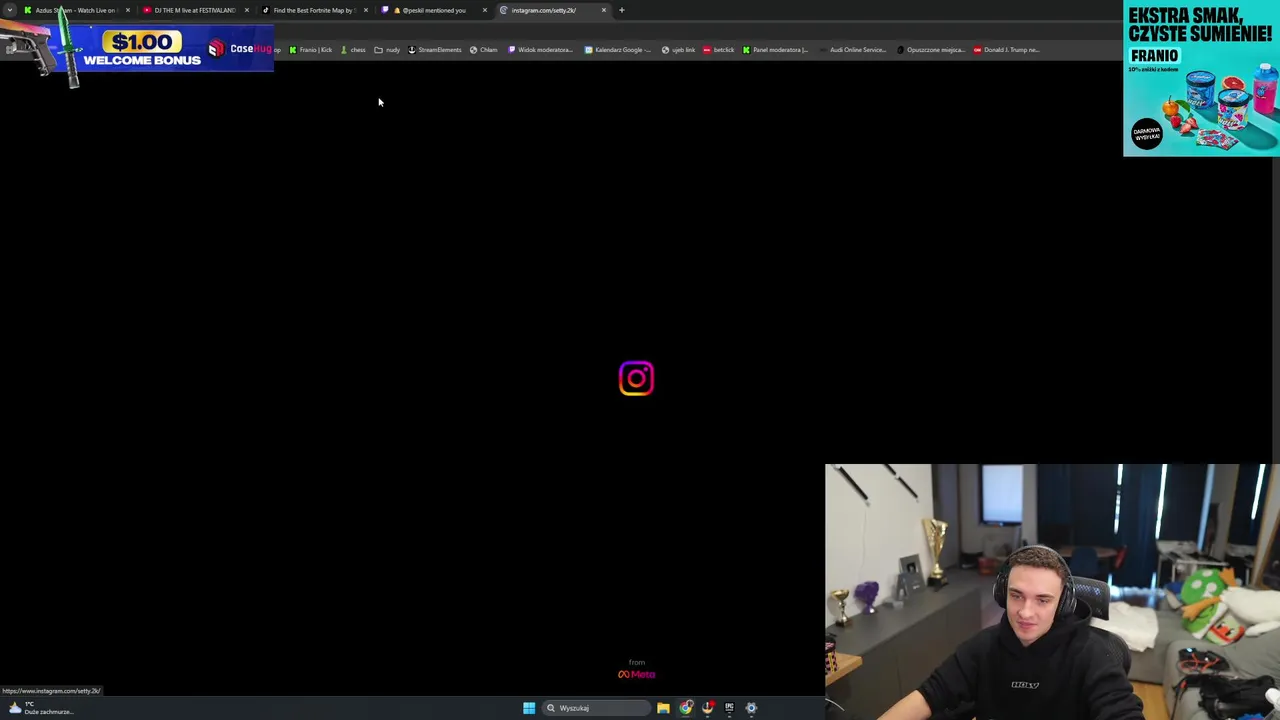Open a new browser tab
The image size is (1280, 720).
[x=621, y=10]
